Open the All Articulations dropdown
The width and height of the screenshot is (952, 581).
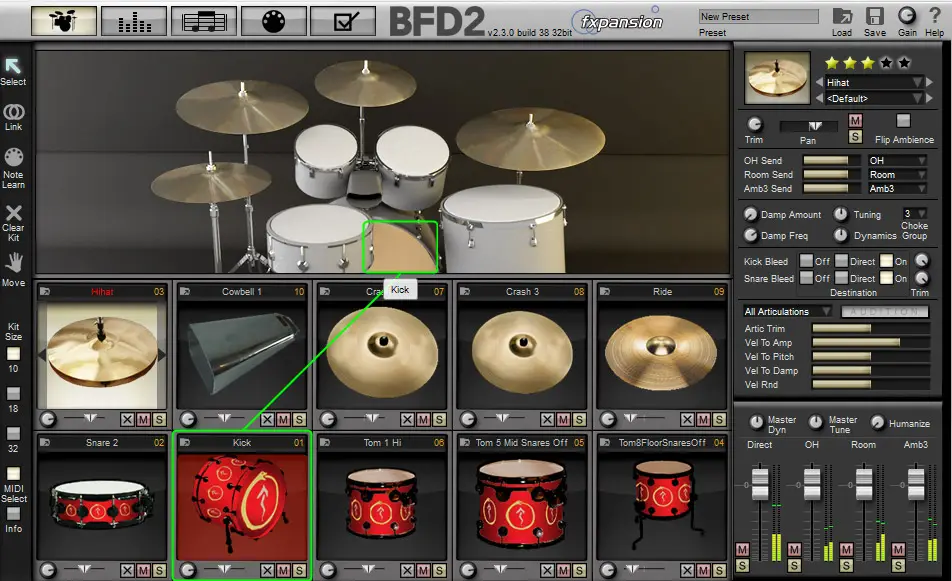coord(787,311)
